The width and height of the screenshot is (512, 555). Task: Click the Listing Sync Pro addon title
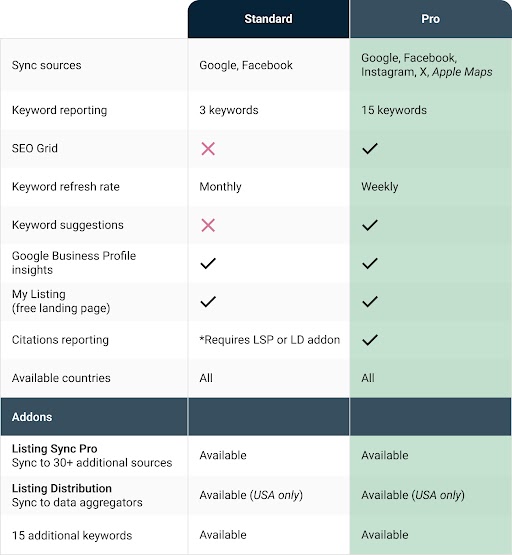coord(54,448)
